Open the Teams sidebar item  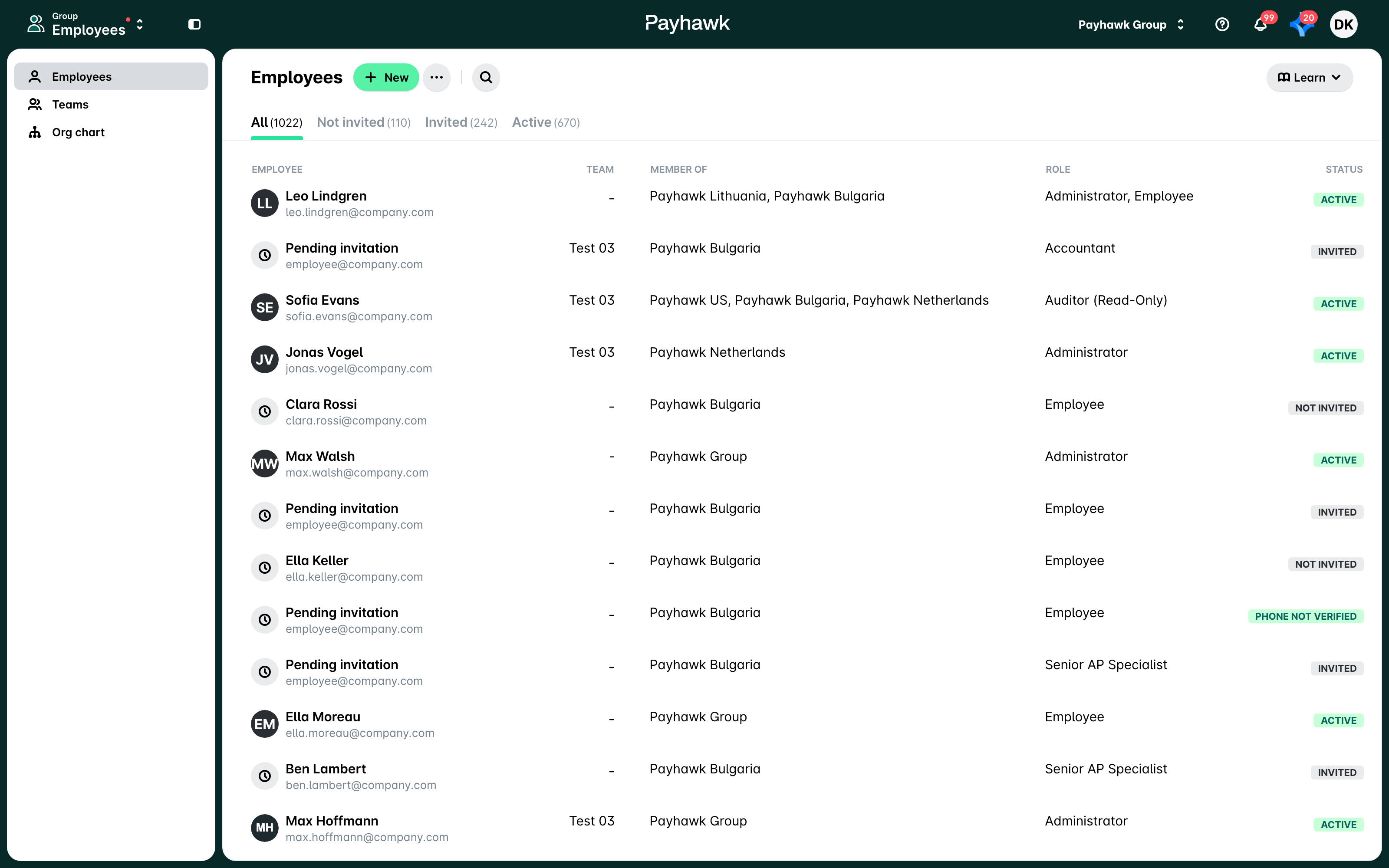[111, 105]
